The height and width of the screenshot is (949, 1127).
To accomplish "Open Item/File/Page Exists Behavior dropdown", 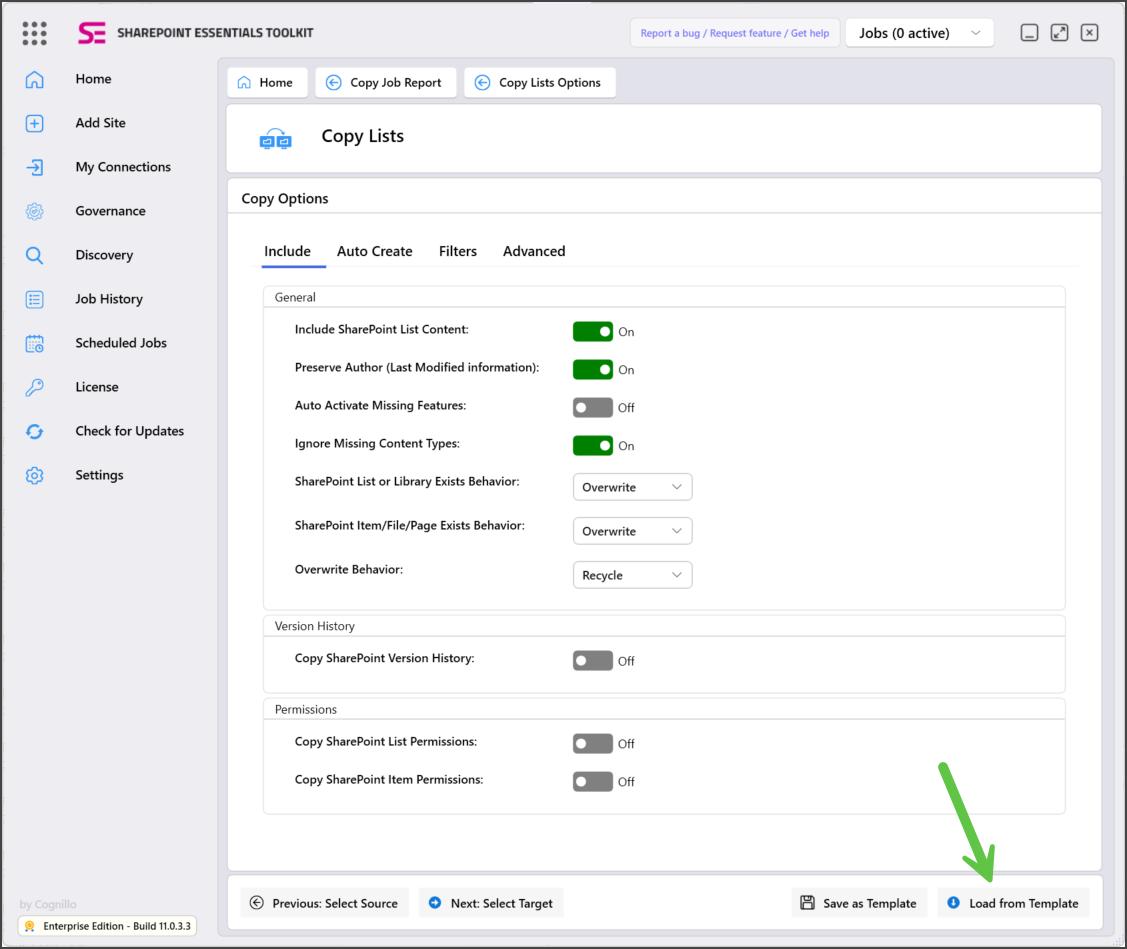I will point(632,531).
